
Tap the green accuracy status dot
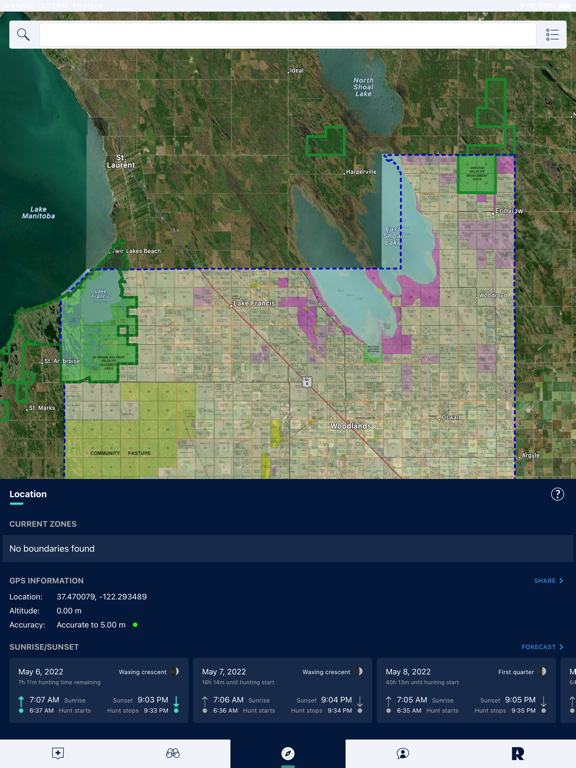pyautogui.click(x=135, y=625)
